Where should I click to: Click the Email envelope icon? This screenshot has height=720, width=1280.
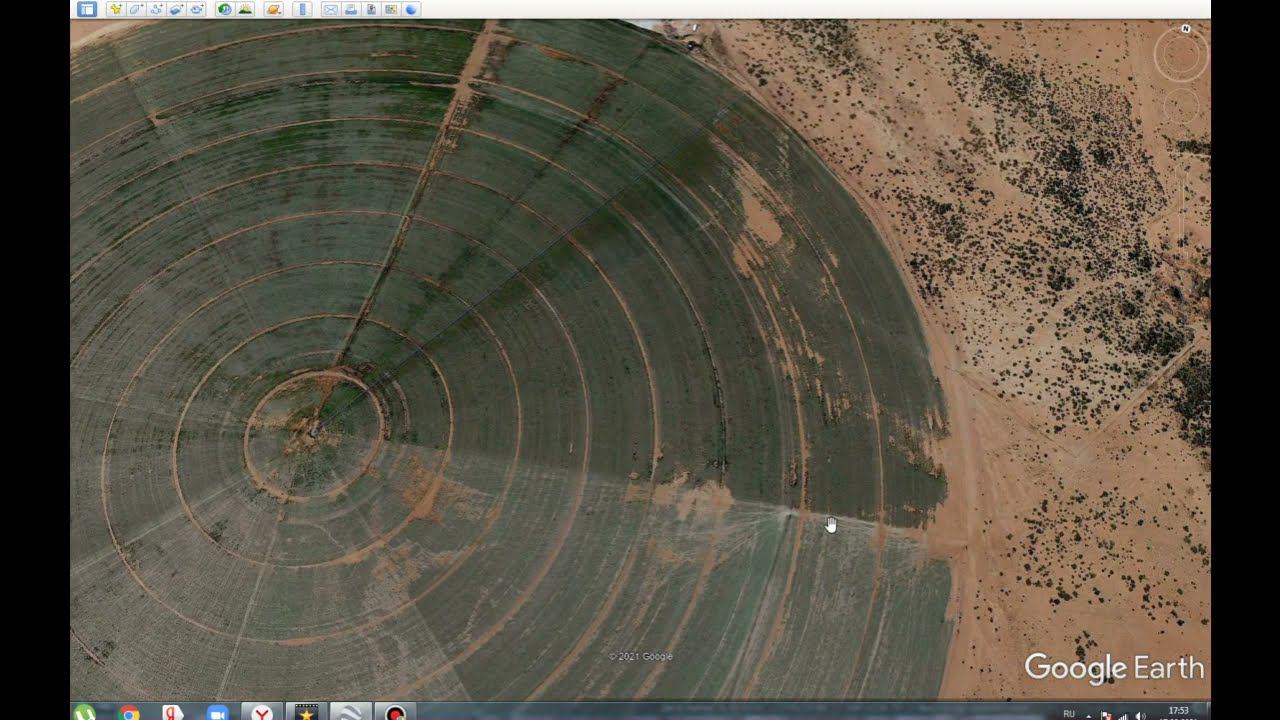[x=330, y=9]
